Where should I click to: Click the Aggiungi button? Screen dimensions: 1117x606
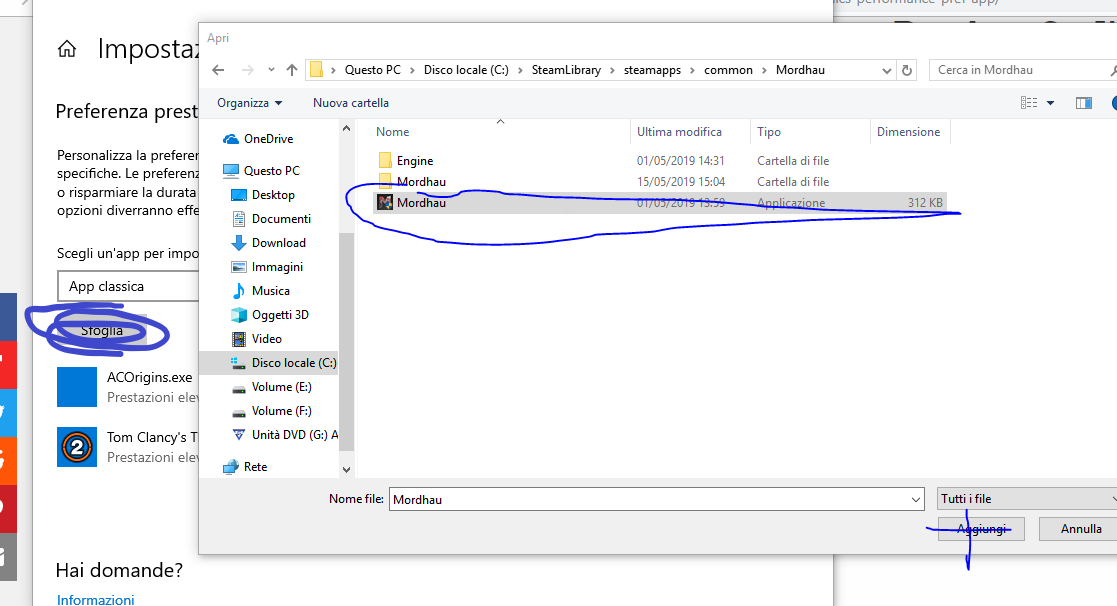[x=981, y=529]
